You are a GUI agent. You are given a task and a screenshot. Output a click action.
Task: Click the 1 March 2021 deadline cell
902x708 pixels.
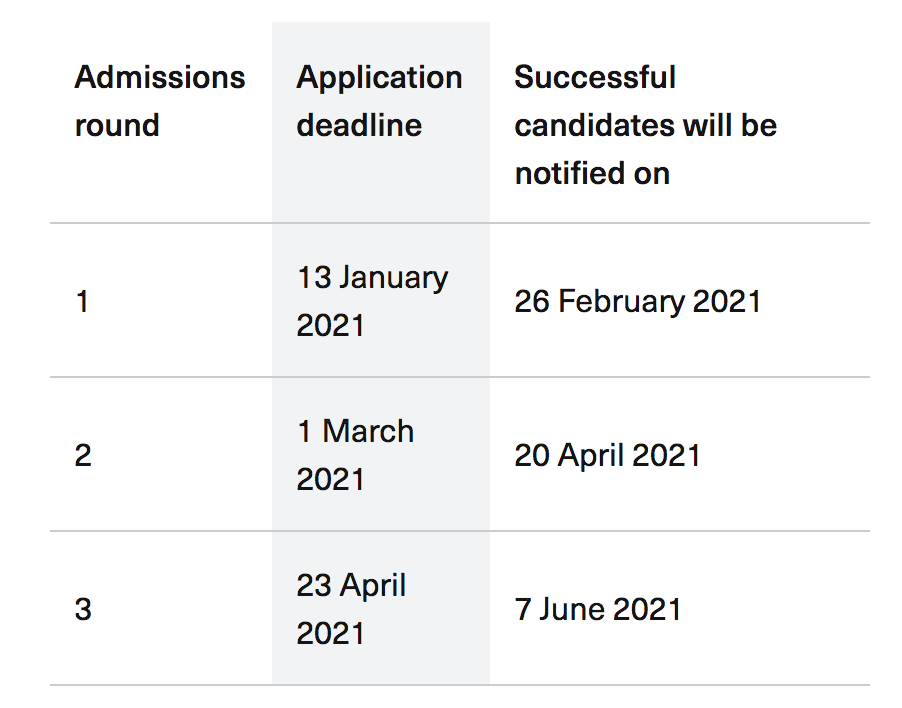pos(355,455)
